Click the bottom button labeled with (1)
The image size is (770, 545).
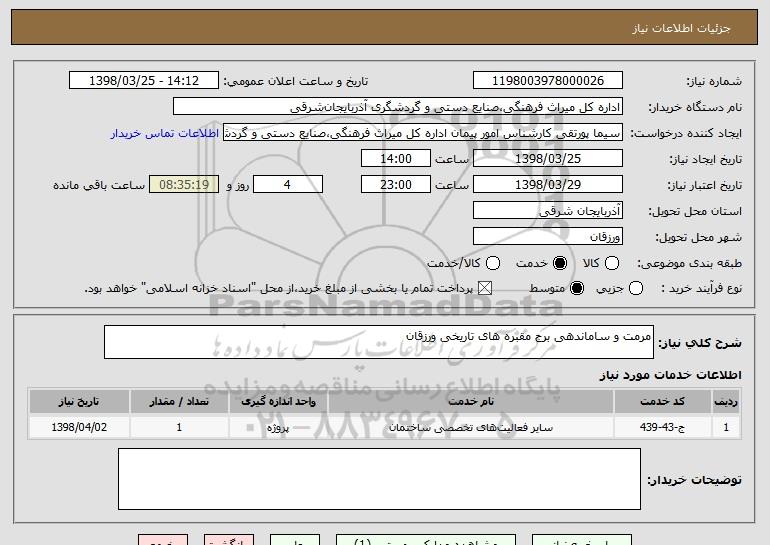426,540
